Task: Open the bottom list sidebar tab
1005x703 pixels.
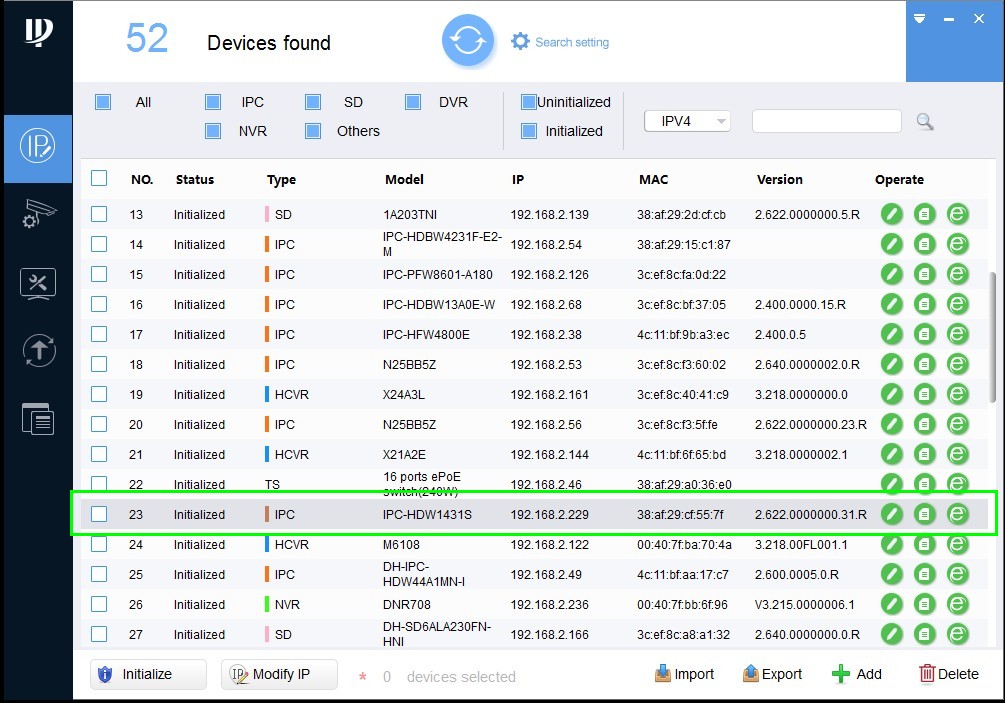Action: pyautogui.click(x=38, y=418)
